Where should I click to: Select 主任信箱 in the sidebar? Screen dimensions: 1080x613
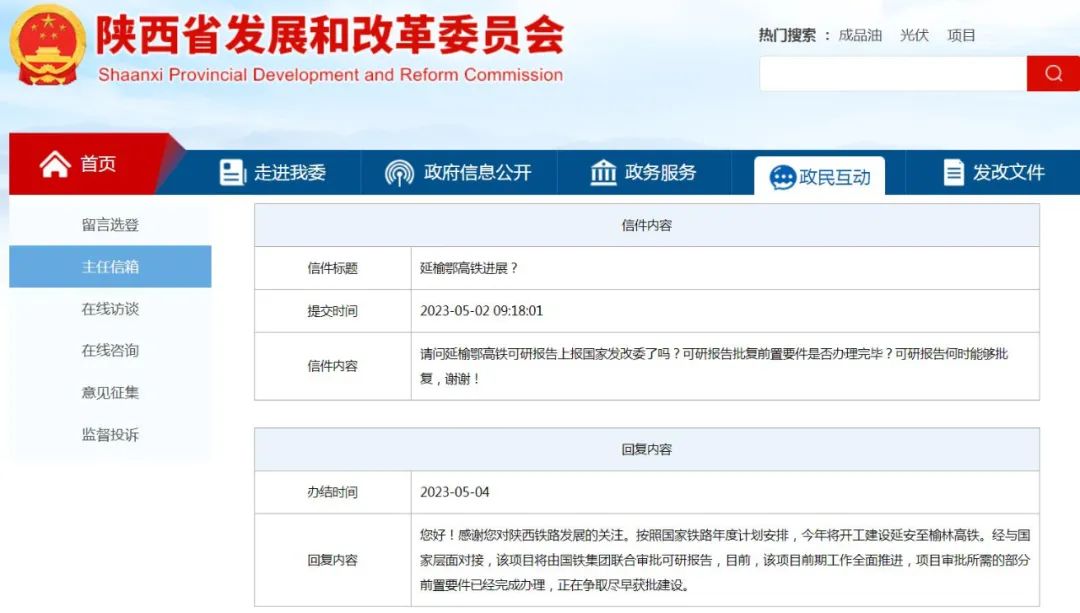pyautogui.click(x=110, y=267)
